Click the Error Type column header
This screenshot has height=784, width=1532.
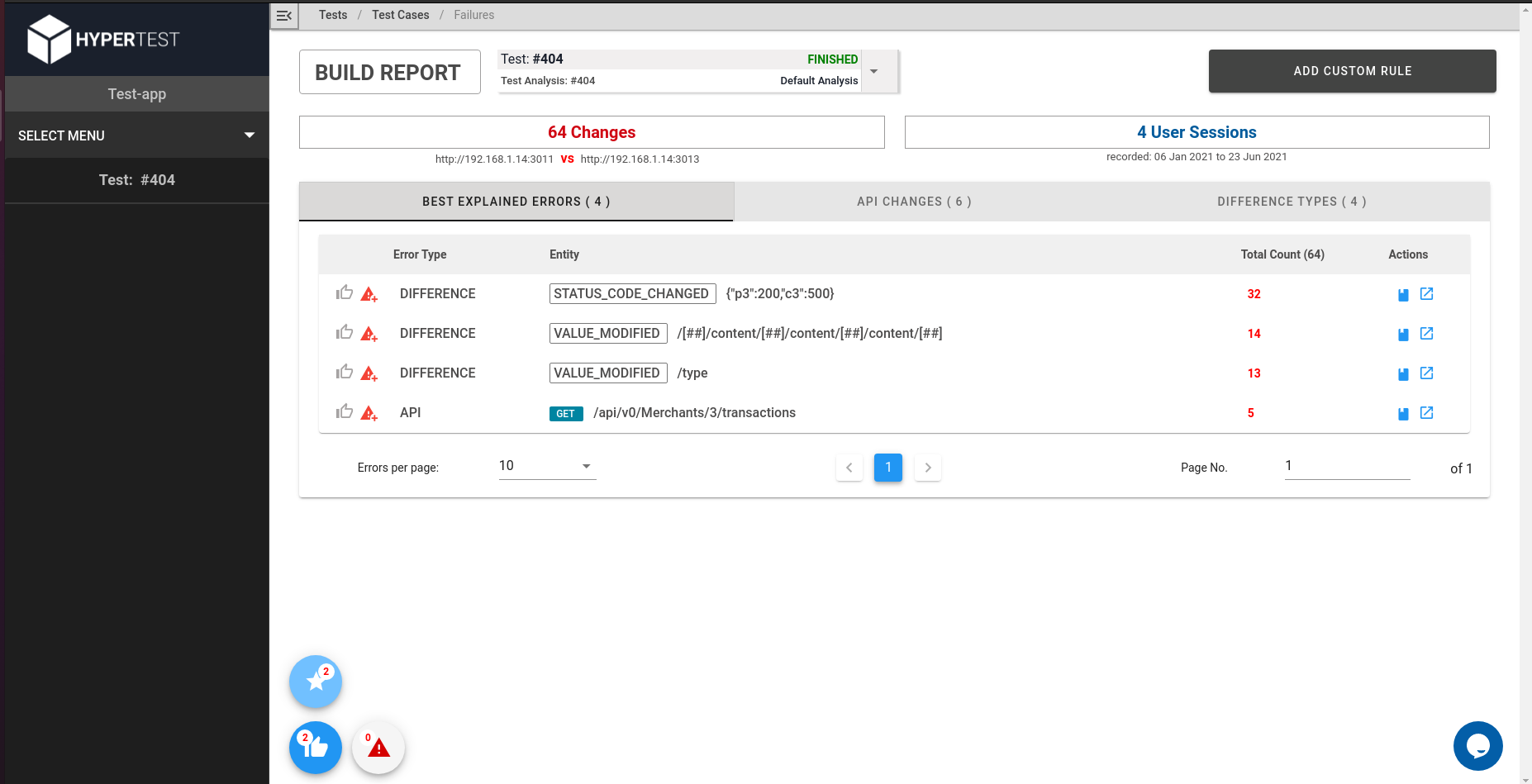coord(420,254)
